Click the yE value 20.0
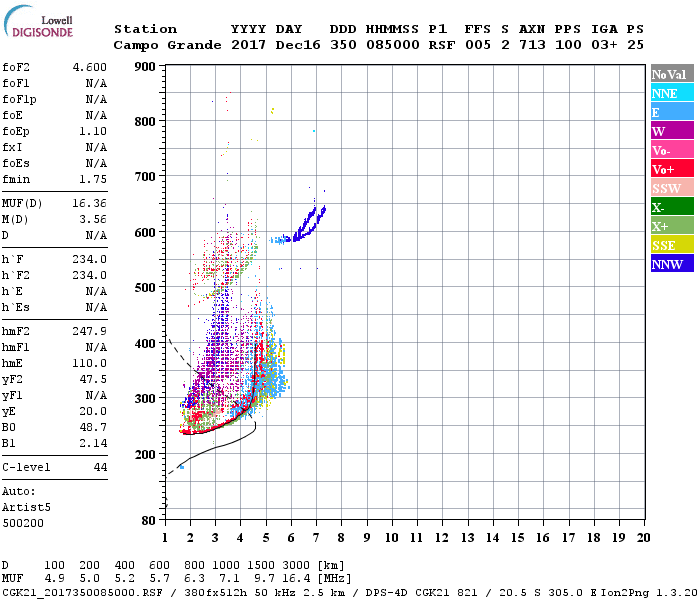Screen dimensions: 700x600 pos(93,412)
